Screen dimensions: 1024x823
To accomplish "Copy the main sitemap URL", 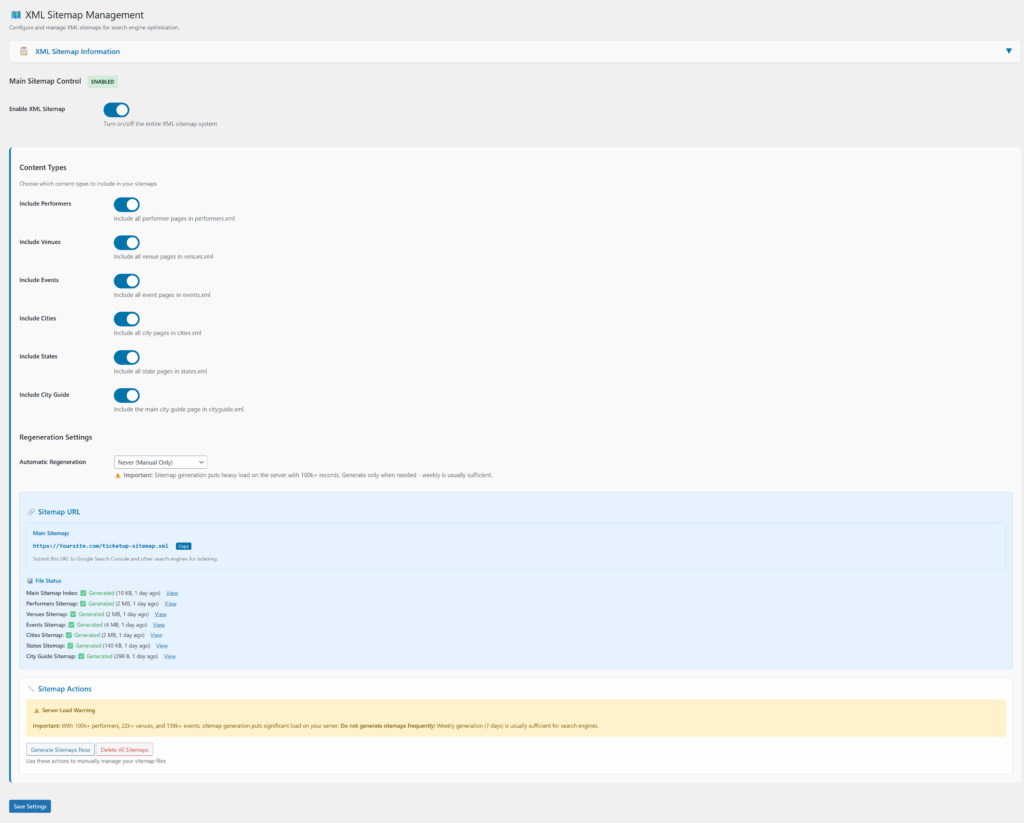I will pyautogui.click(x=184, y=546).
